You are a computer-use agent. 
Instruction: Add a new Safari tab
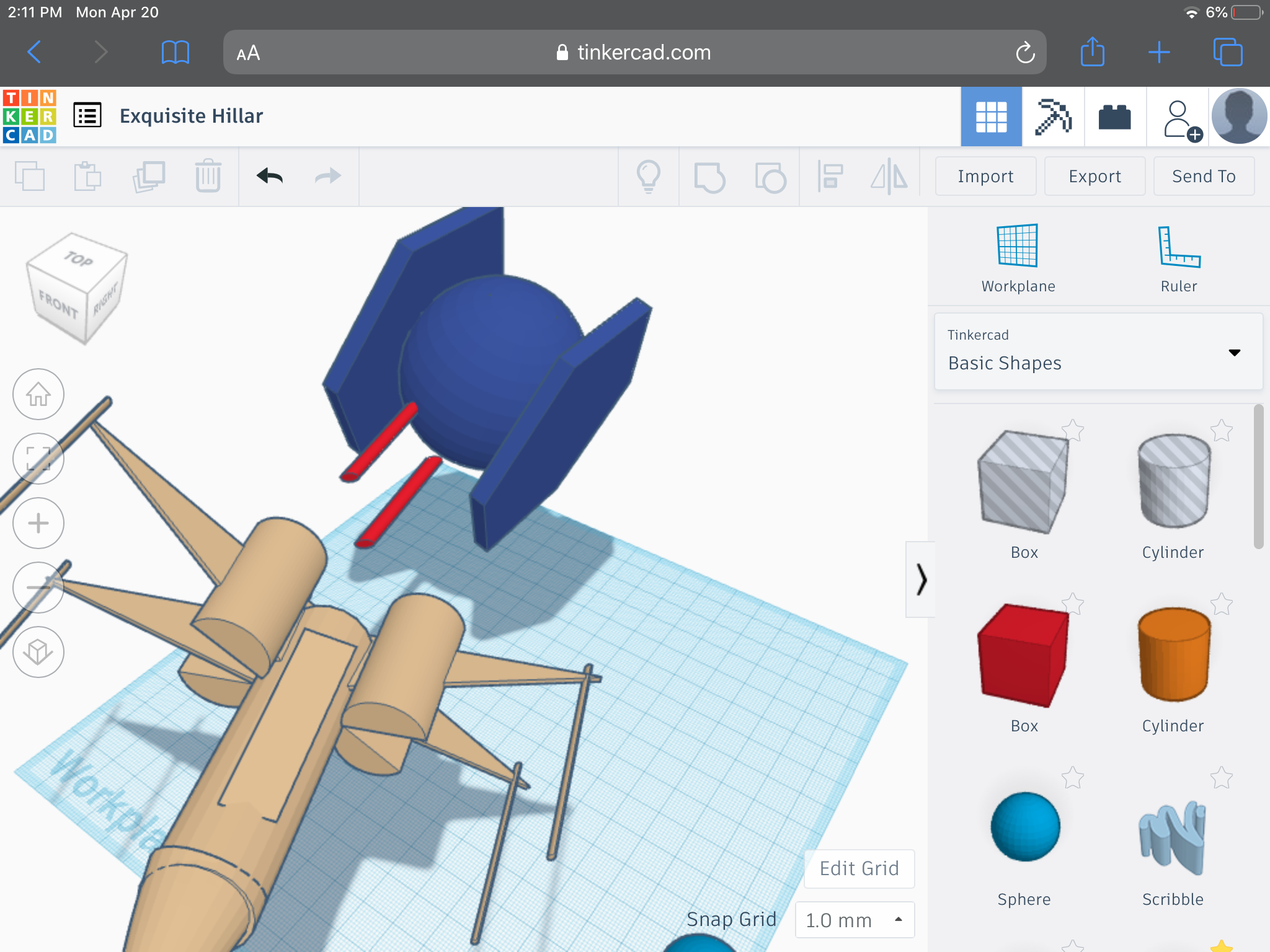click(1159, 53)
